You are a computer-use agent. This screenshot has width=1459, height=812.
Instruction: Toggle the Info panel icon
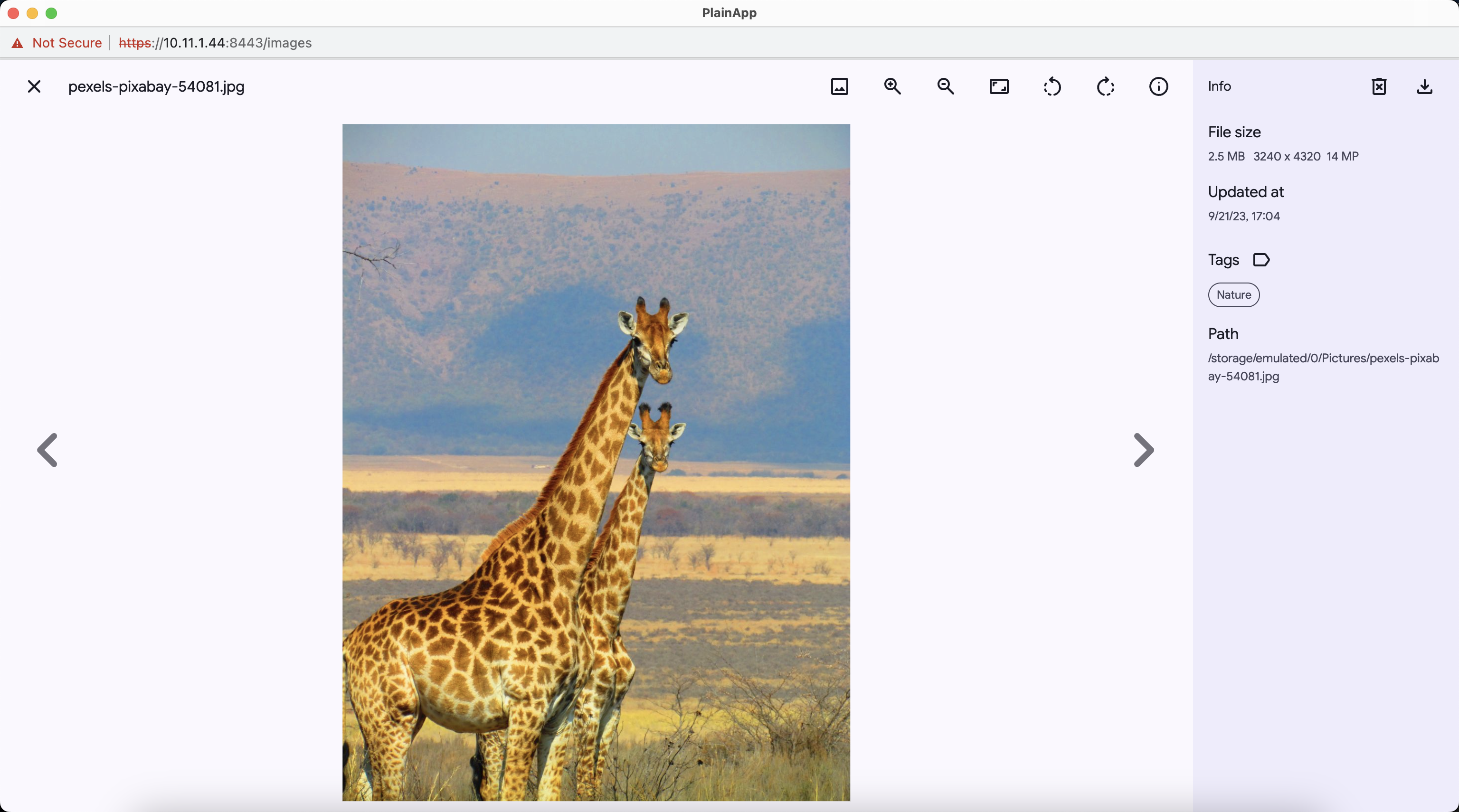pos(1158,86)
